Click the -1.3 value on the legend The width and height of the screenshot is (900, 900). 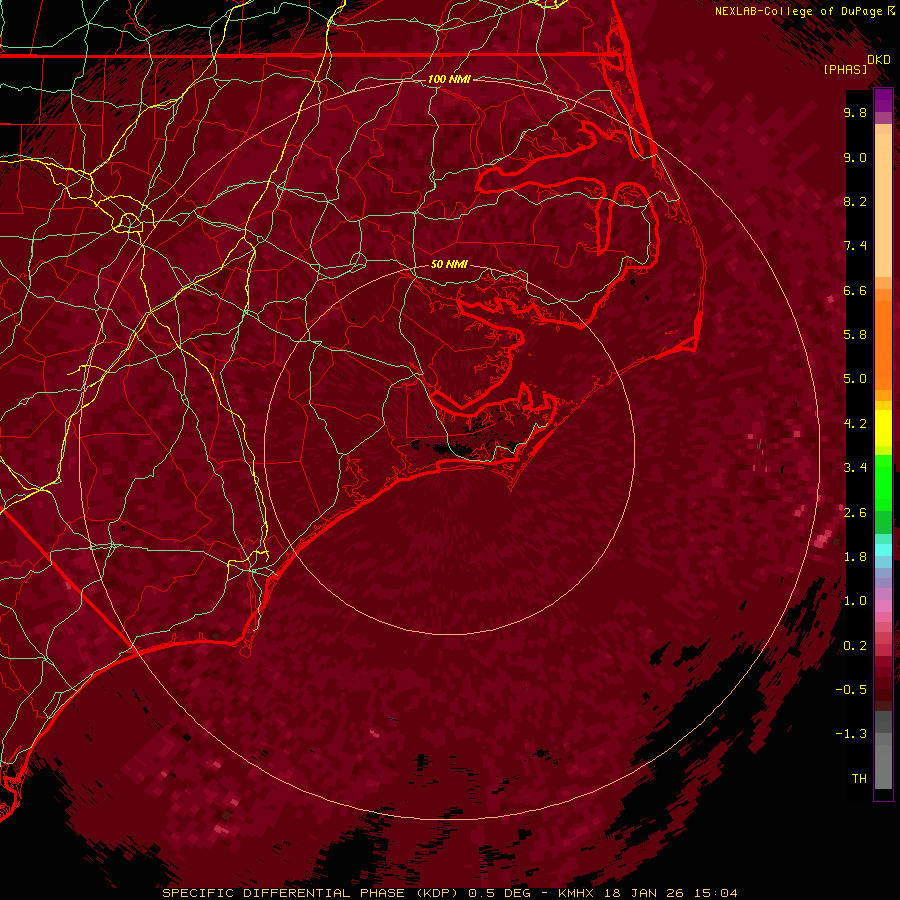851,734
